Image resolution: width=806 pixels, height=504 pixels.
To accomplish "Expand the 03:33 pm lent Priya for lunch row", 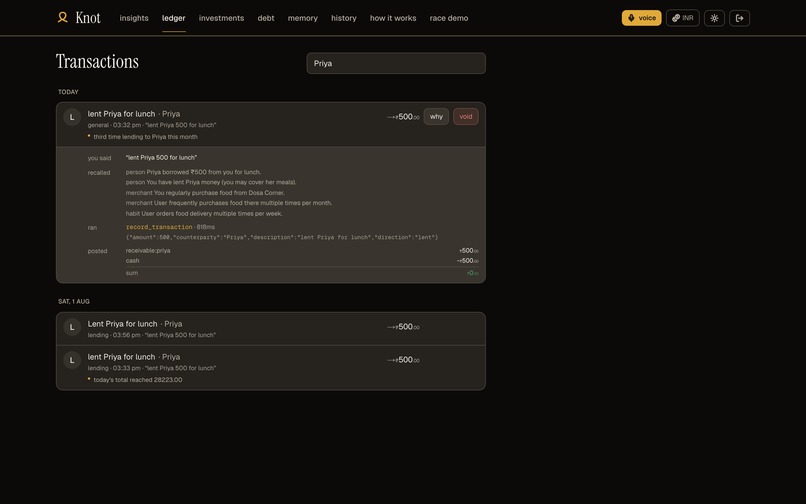I will (271, 368).
